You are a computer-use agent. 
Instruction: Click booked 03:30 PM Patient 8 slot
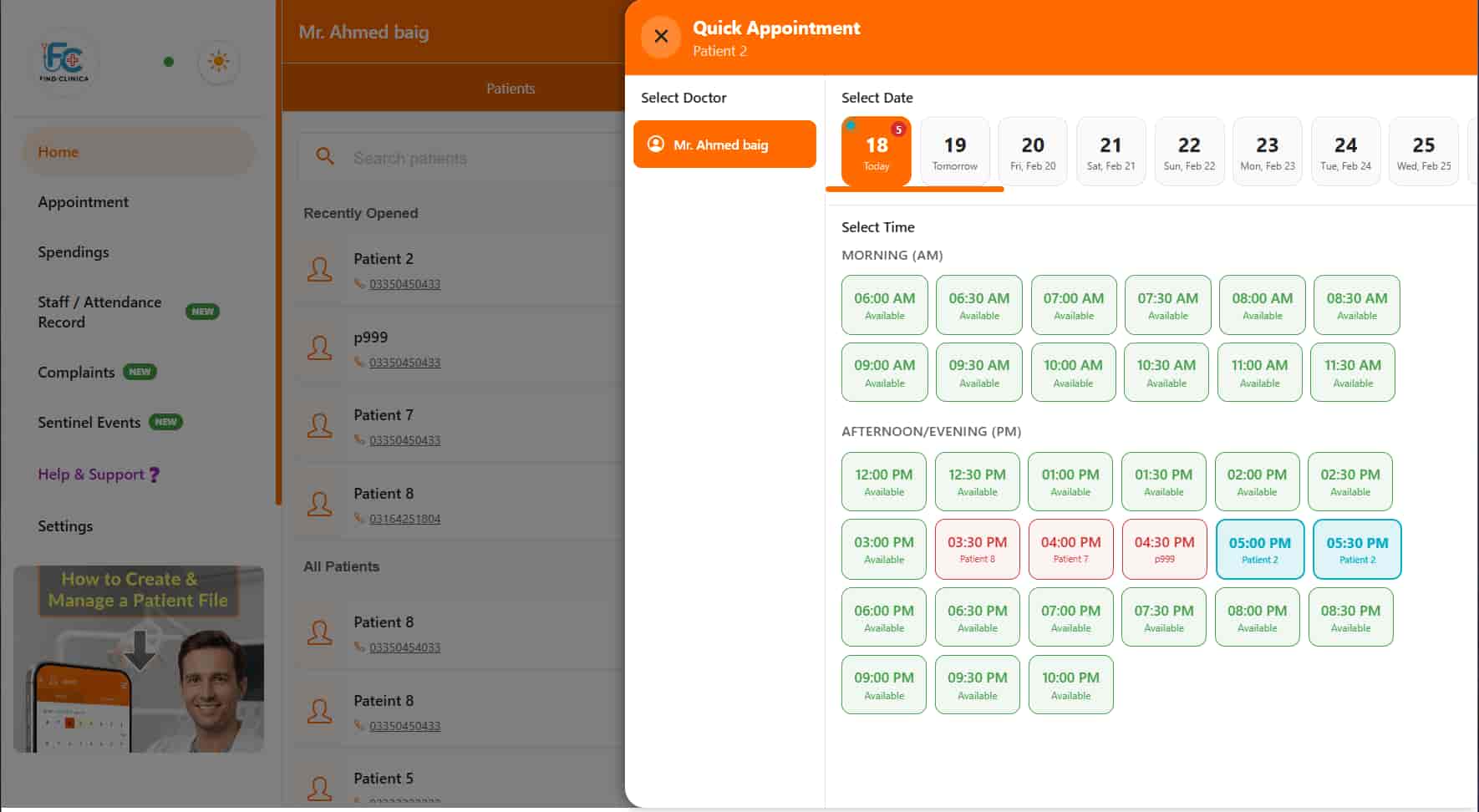click(x=978, y=550)
